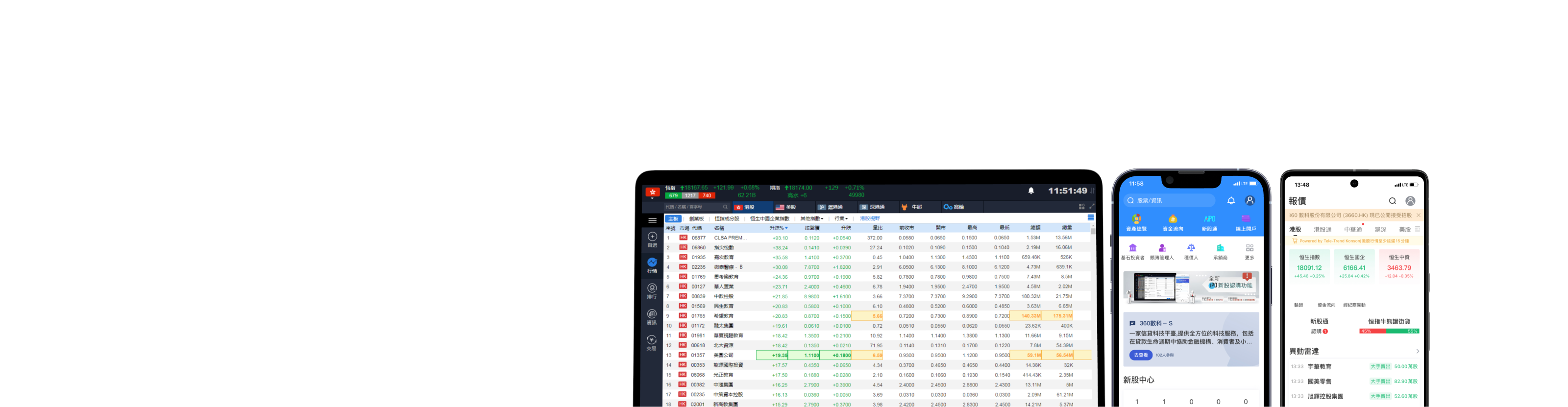Viewport: 1568px width, 407px height.
Task: Click the hamburger menu above the sidebar
Action: 652,221
